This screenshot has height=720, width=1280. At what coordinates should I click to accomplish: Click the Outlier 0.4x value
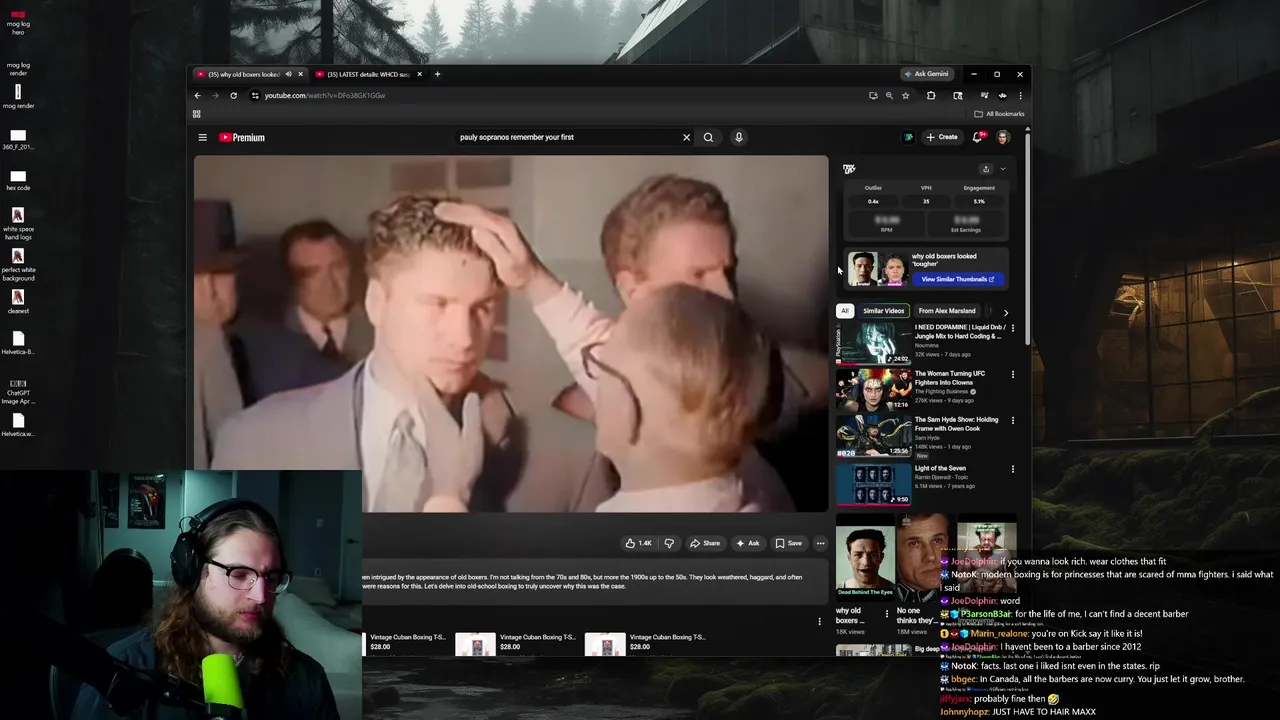pyautogui.click(x=873, y=201)
